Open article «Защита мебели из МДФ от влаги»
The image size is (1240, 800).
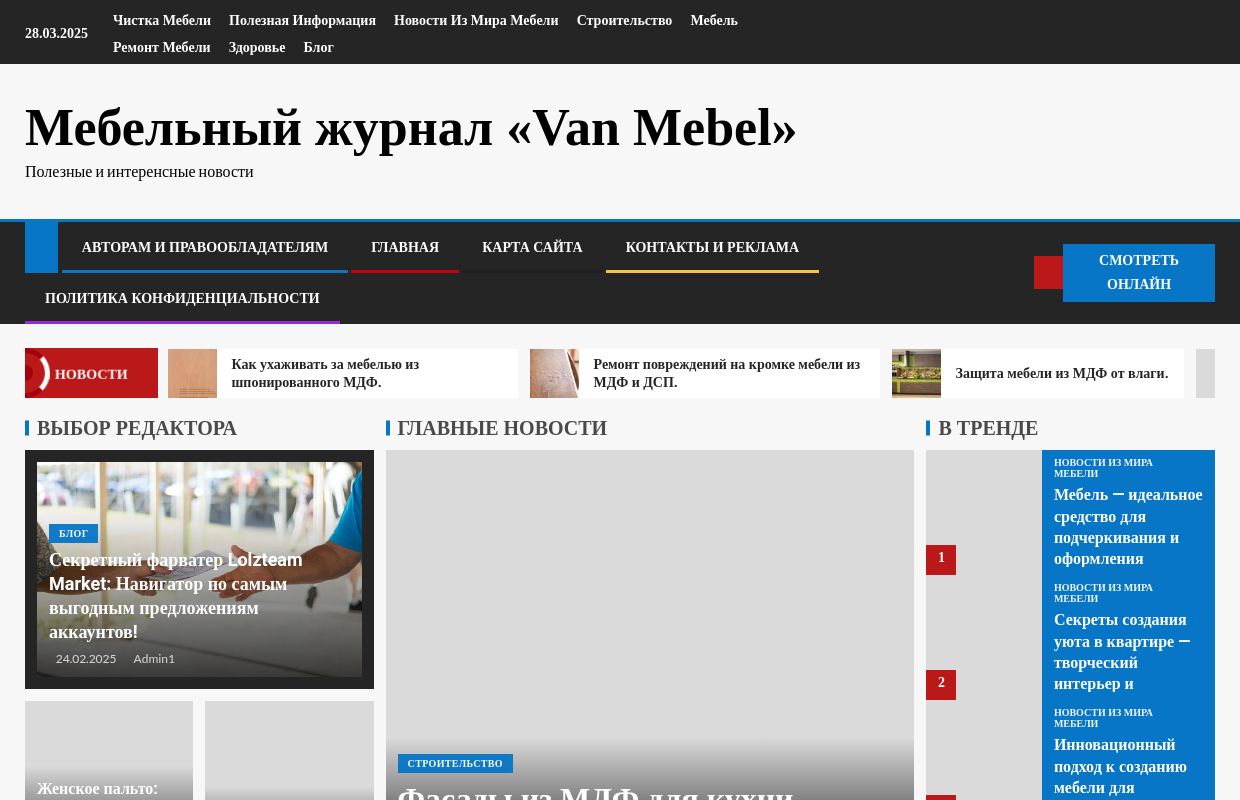coord(1061,373)
